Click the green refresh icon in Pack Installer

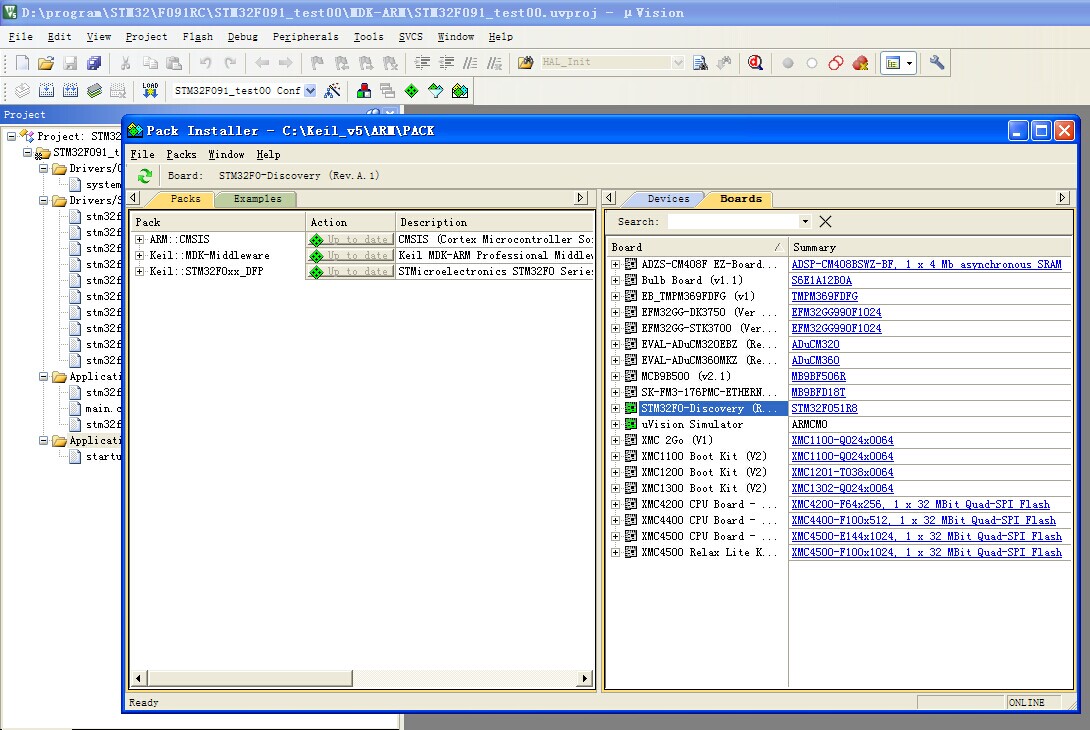point(145,176)
